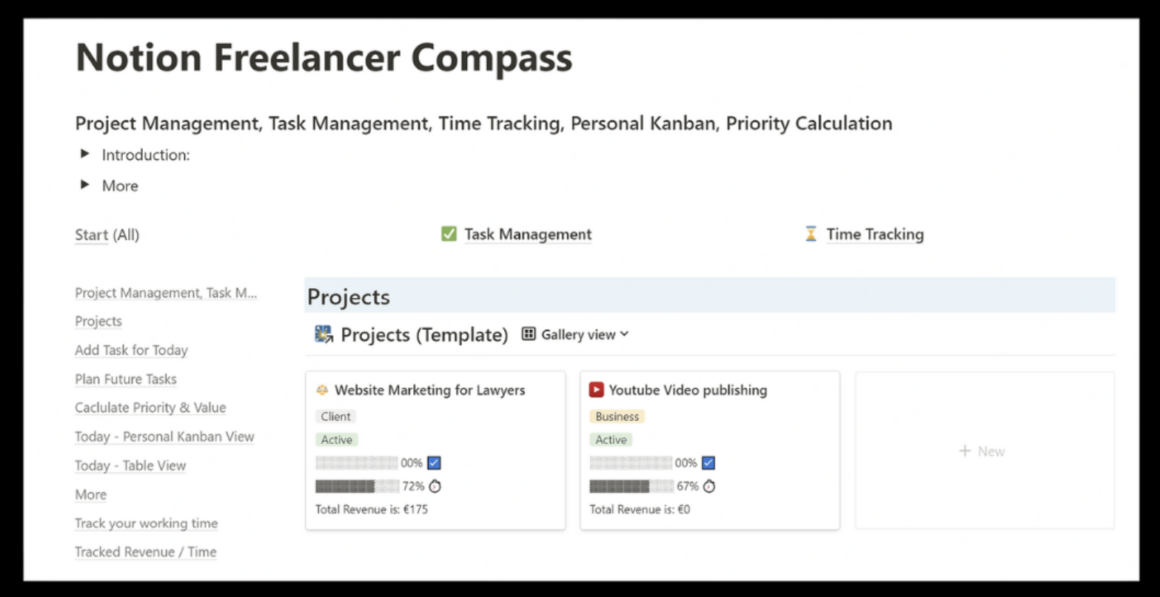This screenshot has height=597, width=1160.
Task: Add a new project with the New card
Action: coord(985,451)
